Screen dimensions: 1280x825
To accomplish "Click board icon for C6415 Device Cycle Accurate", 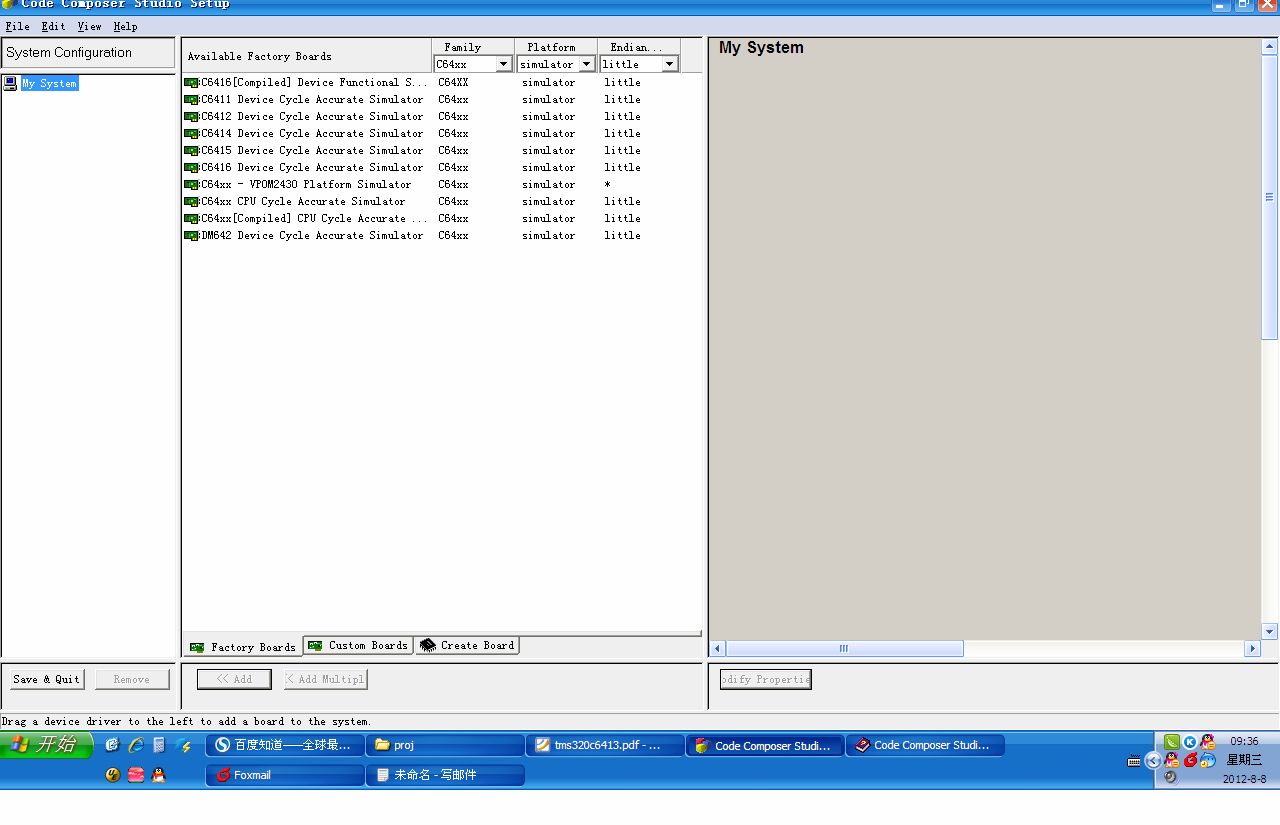I will pyautogui.click(x=191, y=151).
